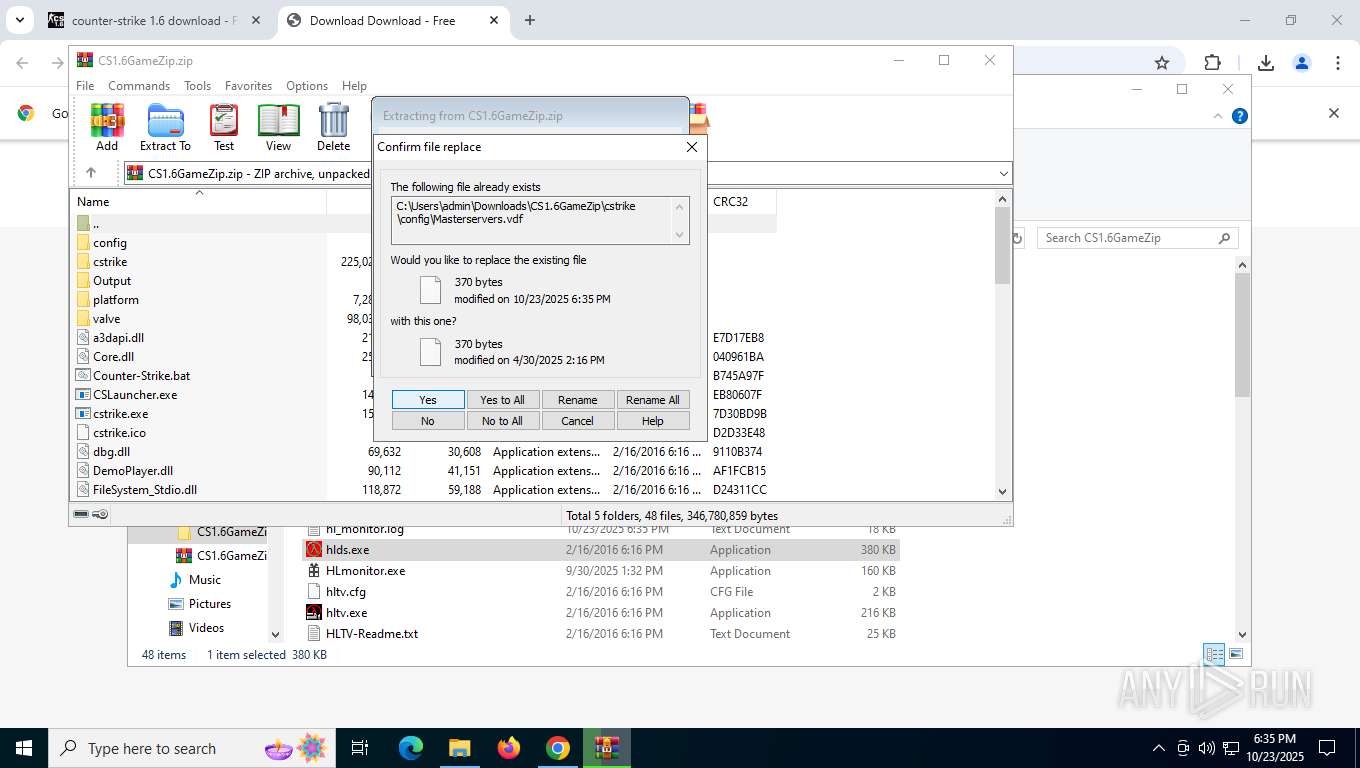Click No to All button
This screenshot has width=1360, height=768.
coord(502,421)
